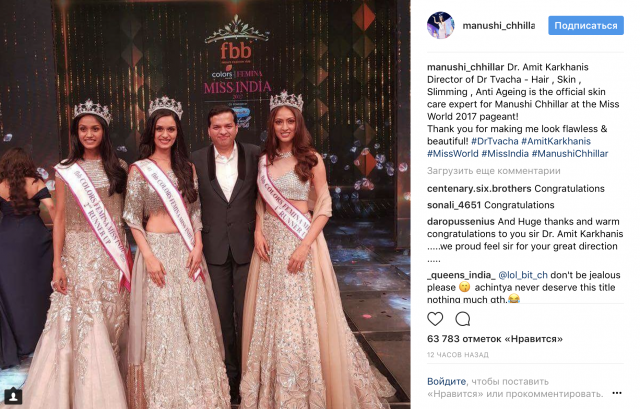Image resolution: width=640 pixels, height=409 pixels.
Task: Open the #AmitKarkhanis hashtag
Action: [556, 141]
